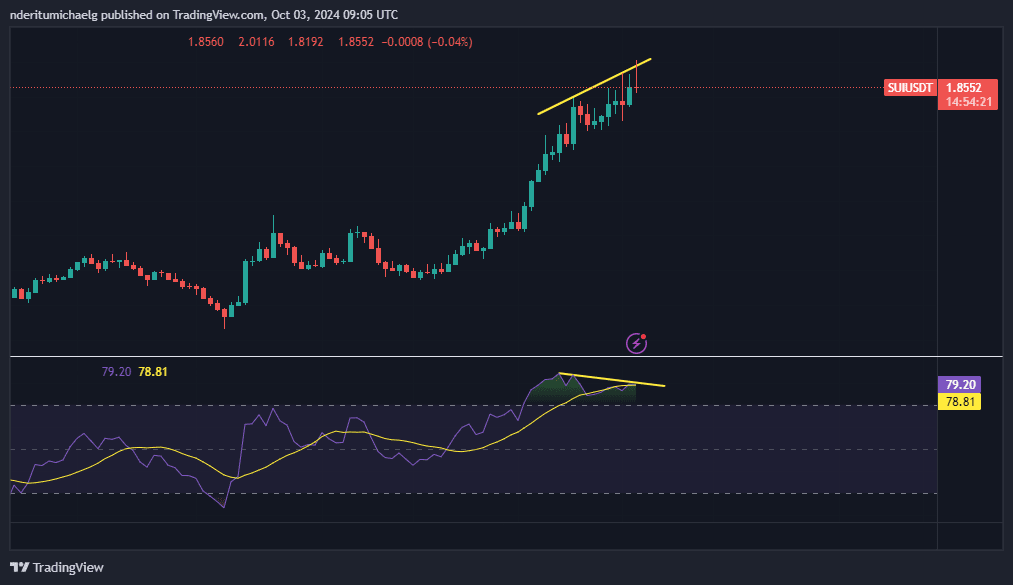Screen dimensions: 1013x585
Task: Select the yellow trendline above price candles
Action: coord(594,87)
